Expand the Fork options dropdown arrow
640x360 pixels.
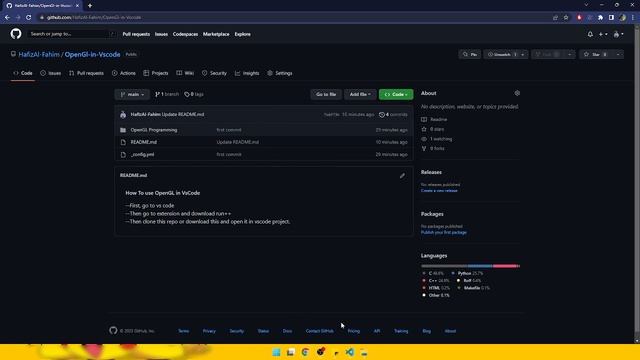[570, 54]
